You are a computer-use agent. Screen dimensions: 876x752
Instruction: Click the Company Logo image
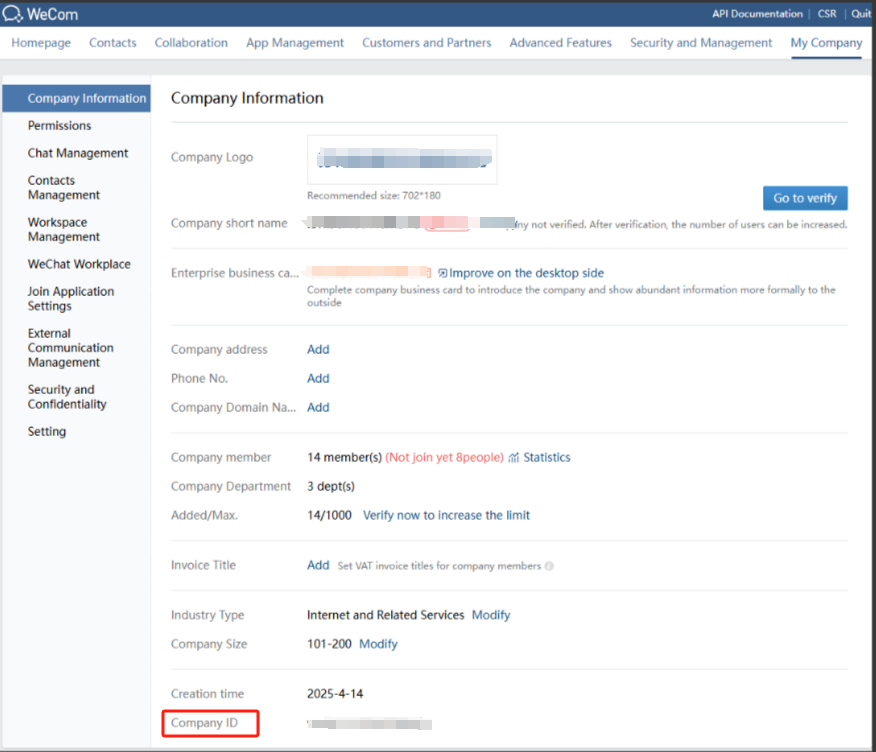tap(402, 160)
